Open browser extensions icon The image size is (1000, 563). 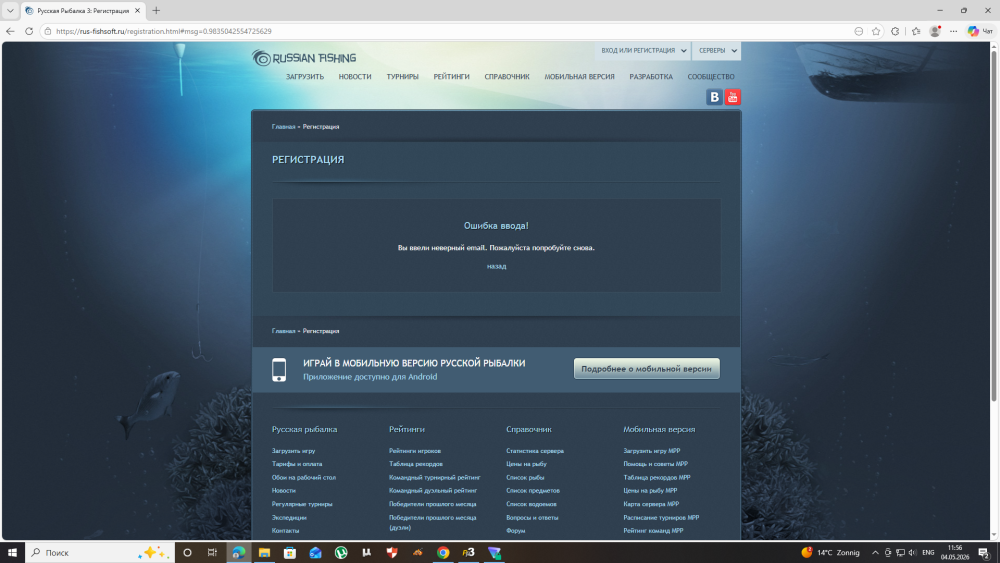click(895, 31)
